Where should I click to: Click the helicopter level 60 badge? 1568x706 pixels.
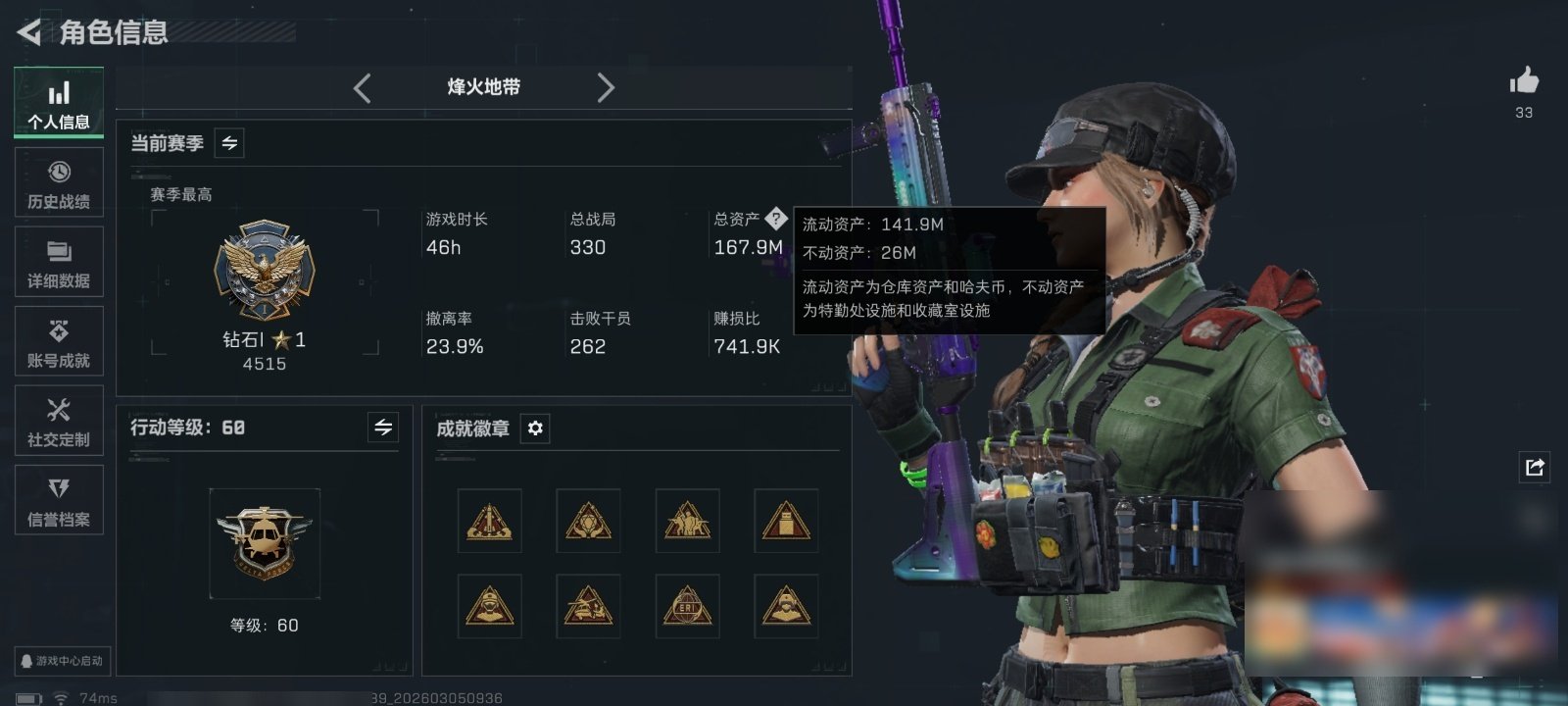point(265,543)
